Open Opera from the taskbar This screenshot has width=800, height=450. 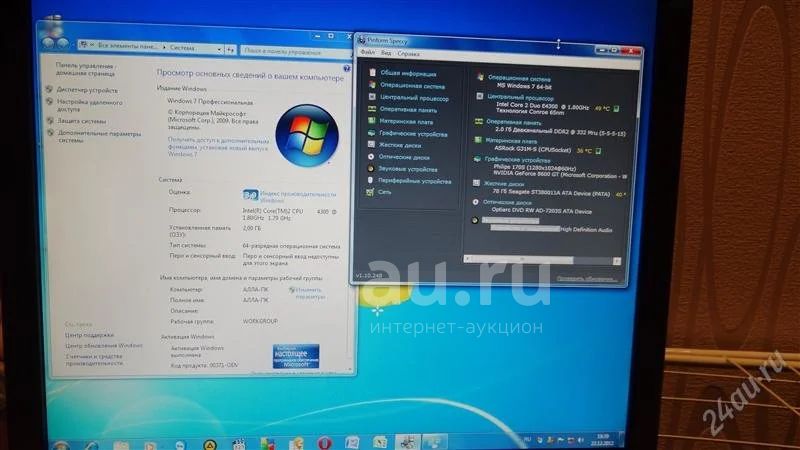pos(325,443)
